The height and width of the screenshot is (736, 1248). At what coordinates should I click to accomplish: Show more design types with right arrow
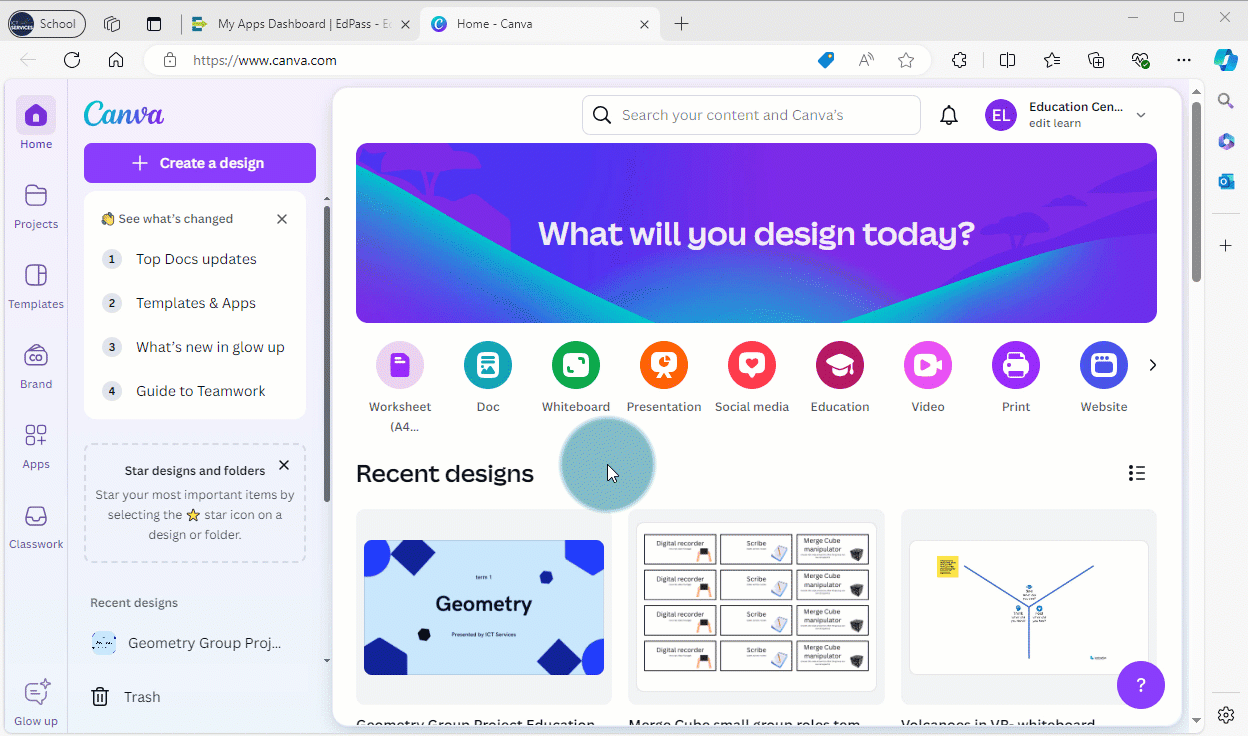[x=1153, y=365]
